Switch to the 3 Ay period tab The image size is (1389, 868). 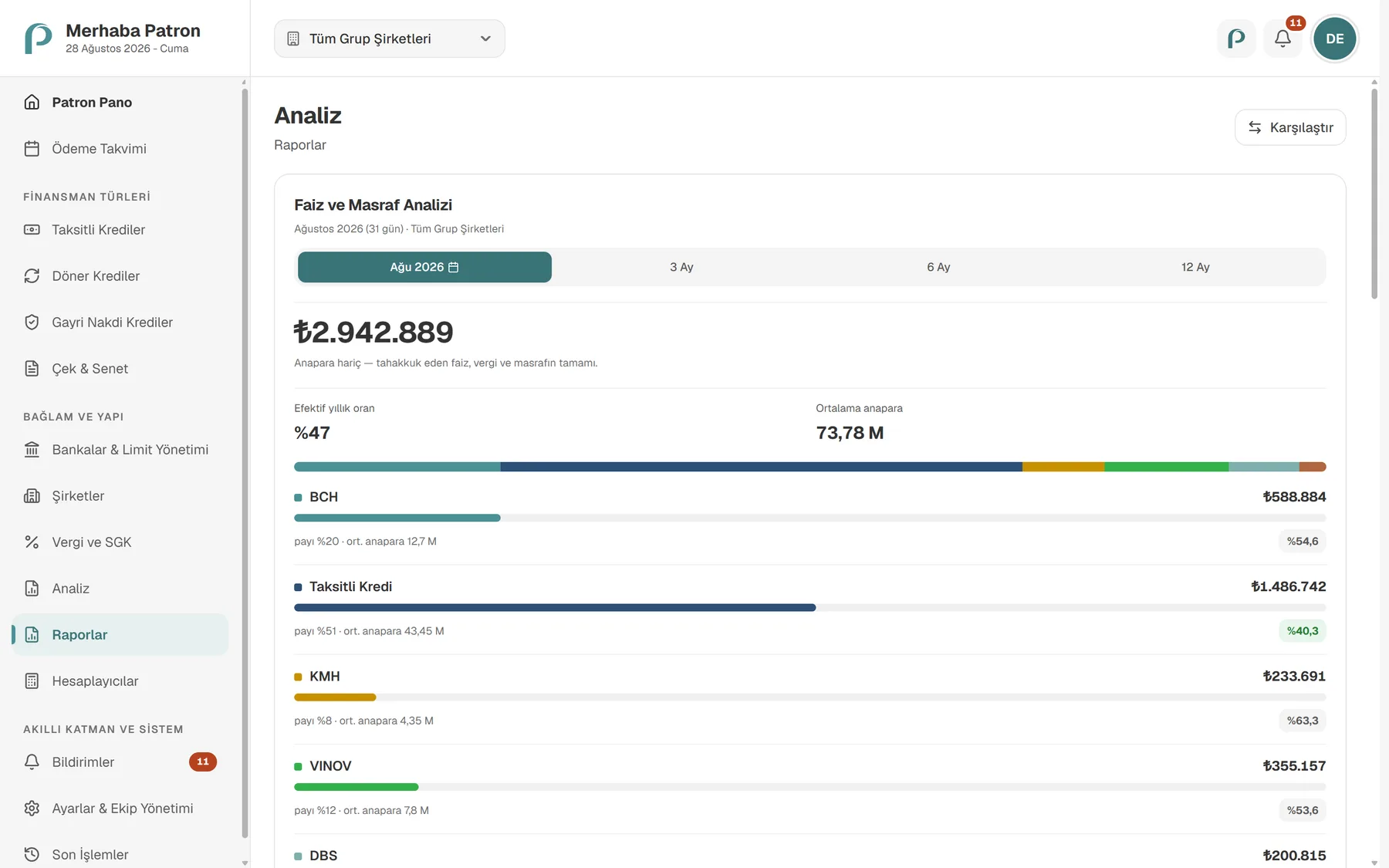pos(681,267)
